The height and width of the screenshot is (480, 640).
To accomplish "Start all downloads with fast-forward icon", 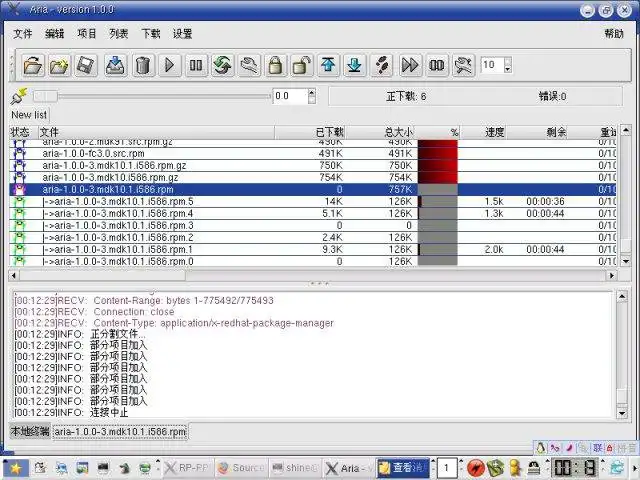I will click(x=410, y=65).
